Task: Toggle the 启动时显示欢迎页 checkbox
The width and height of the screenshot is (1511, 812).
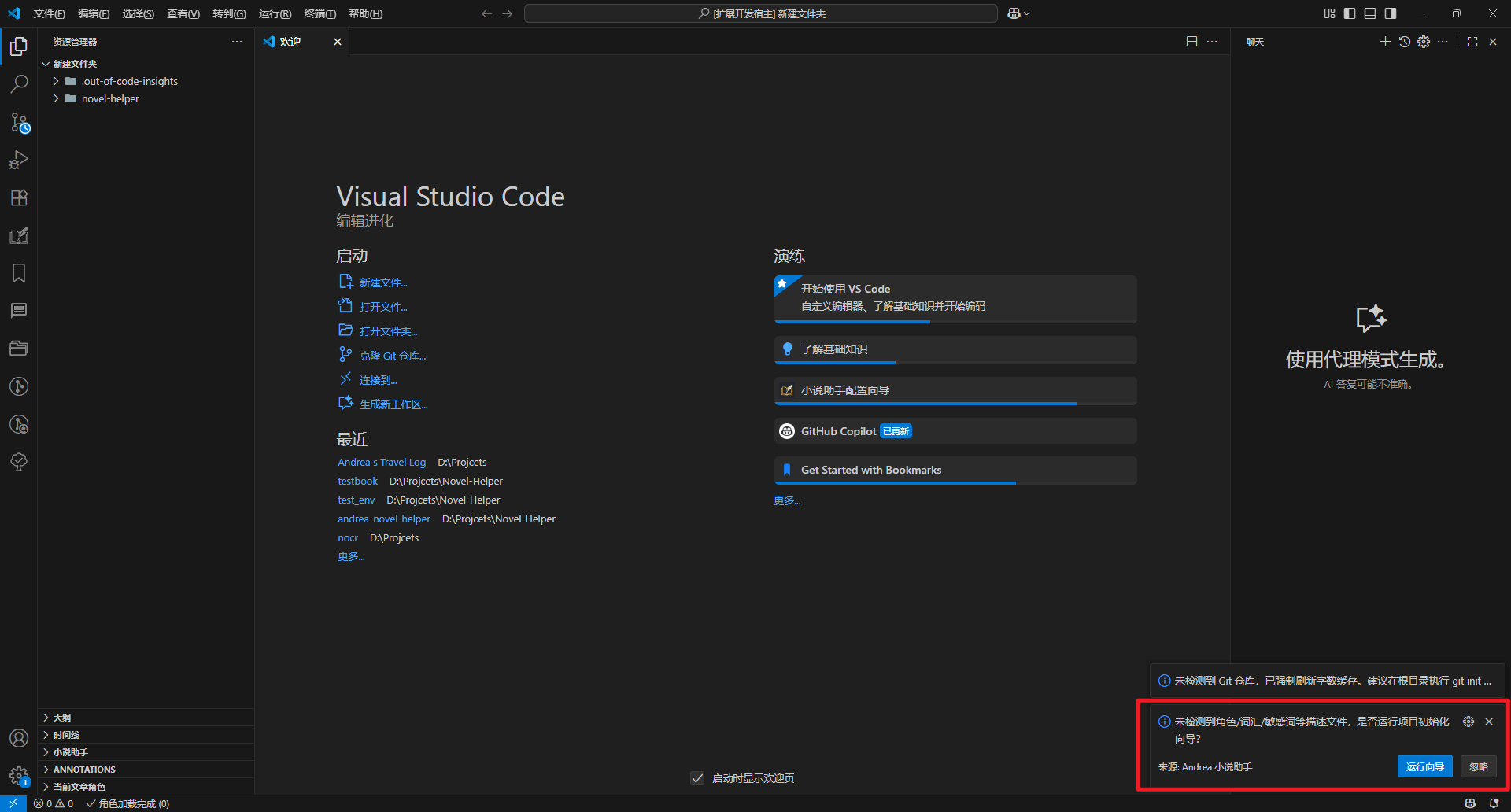Action: click(697, 778)
